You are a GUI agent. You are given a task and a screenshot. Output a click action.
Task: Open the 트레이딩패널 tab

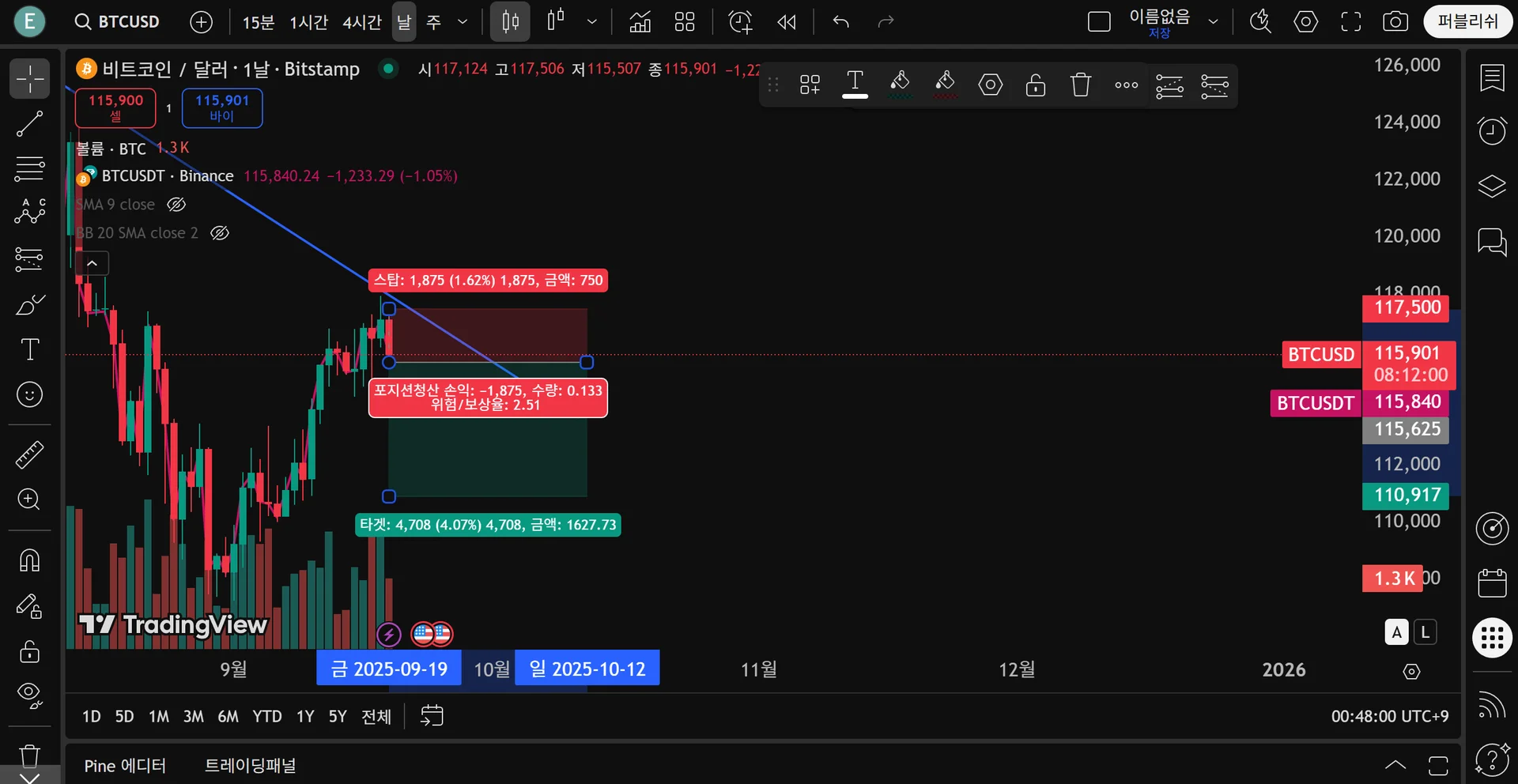tap(250, 766)
